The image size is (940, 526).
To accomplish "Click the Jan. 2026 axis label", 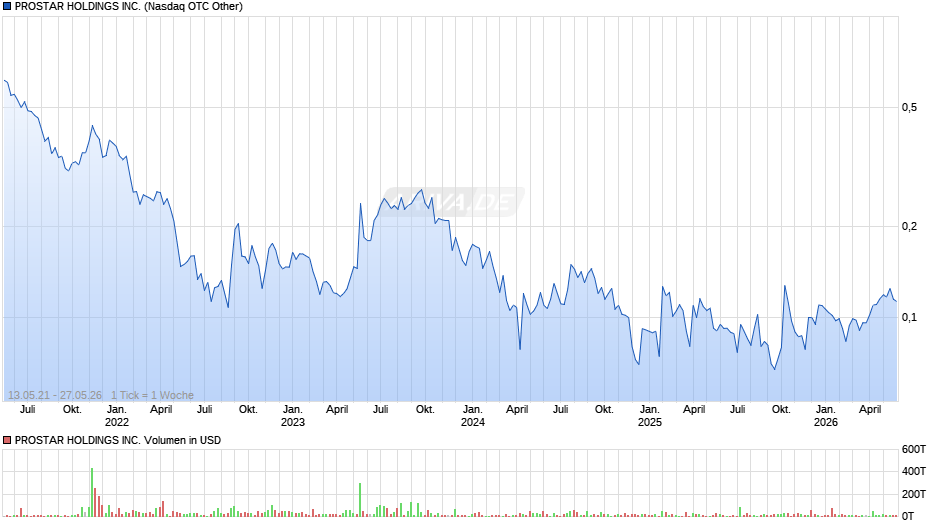I will click(x=825, y=416).
